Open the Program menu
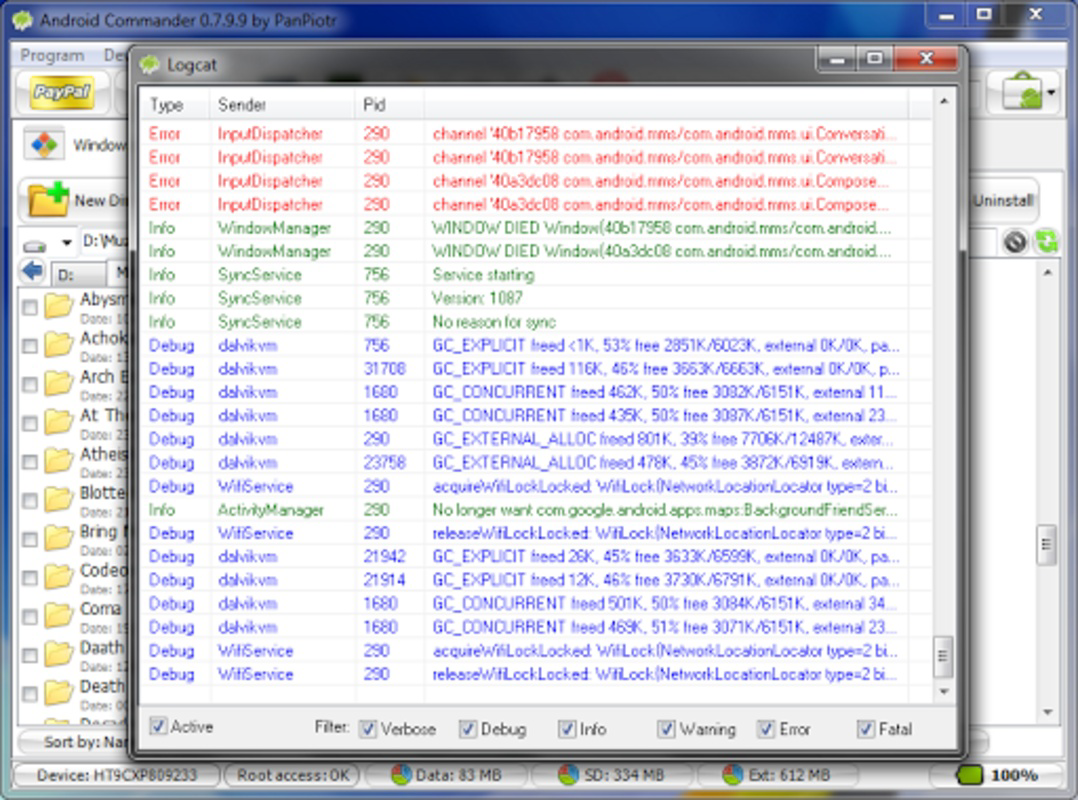1078x800 pixels. coord(52,55)
